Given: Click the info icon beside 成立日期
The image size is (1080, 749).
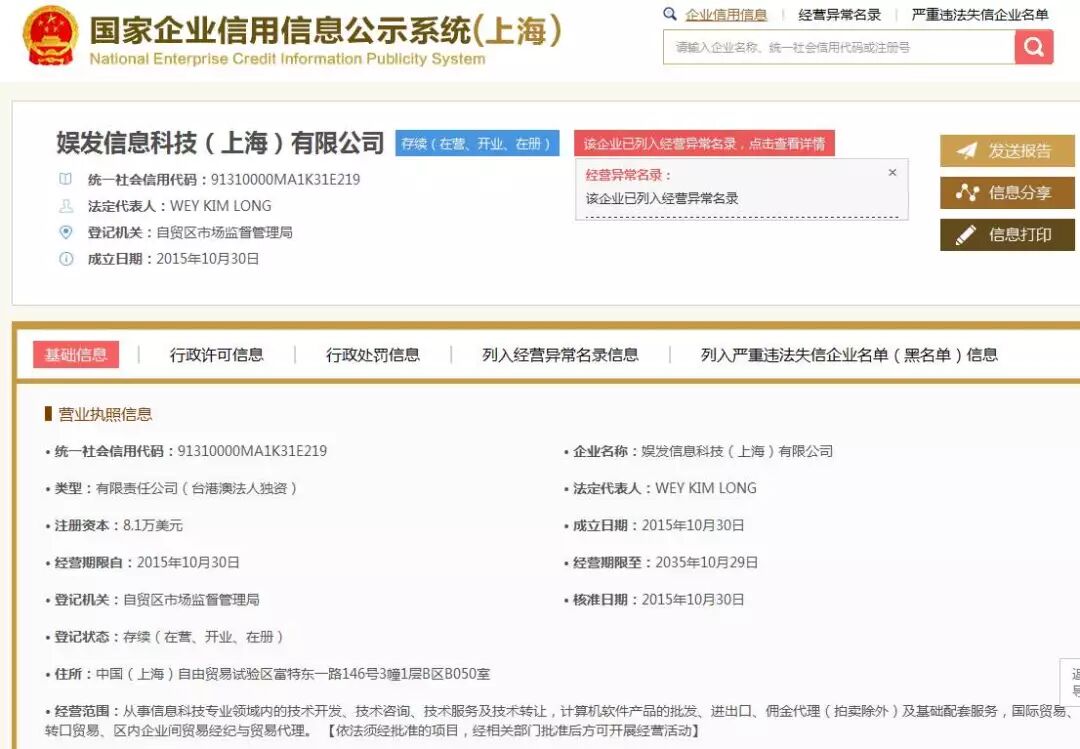Looking at the screenshot, I should click(x=65, y=259).
